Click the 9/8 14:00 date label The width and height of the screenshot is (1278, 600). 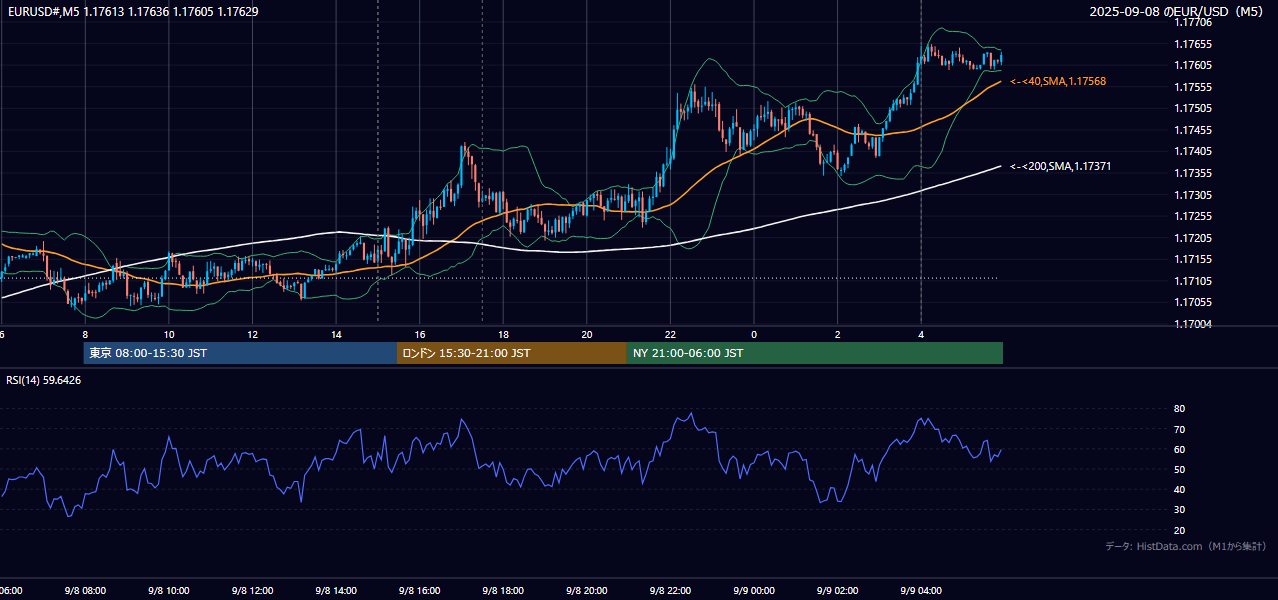coord(336,591)
